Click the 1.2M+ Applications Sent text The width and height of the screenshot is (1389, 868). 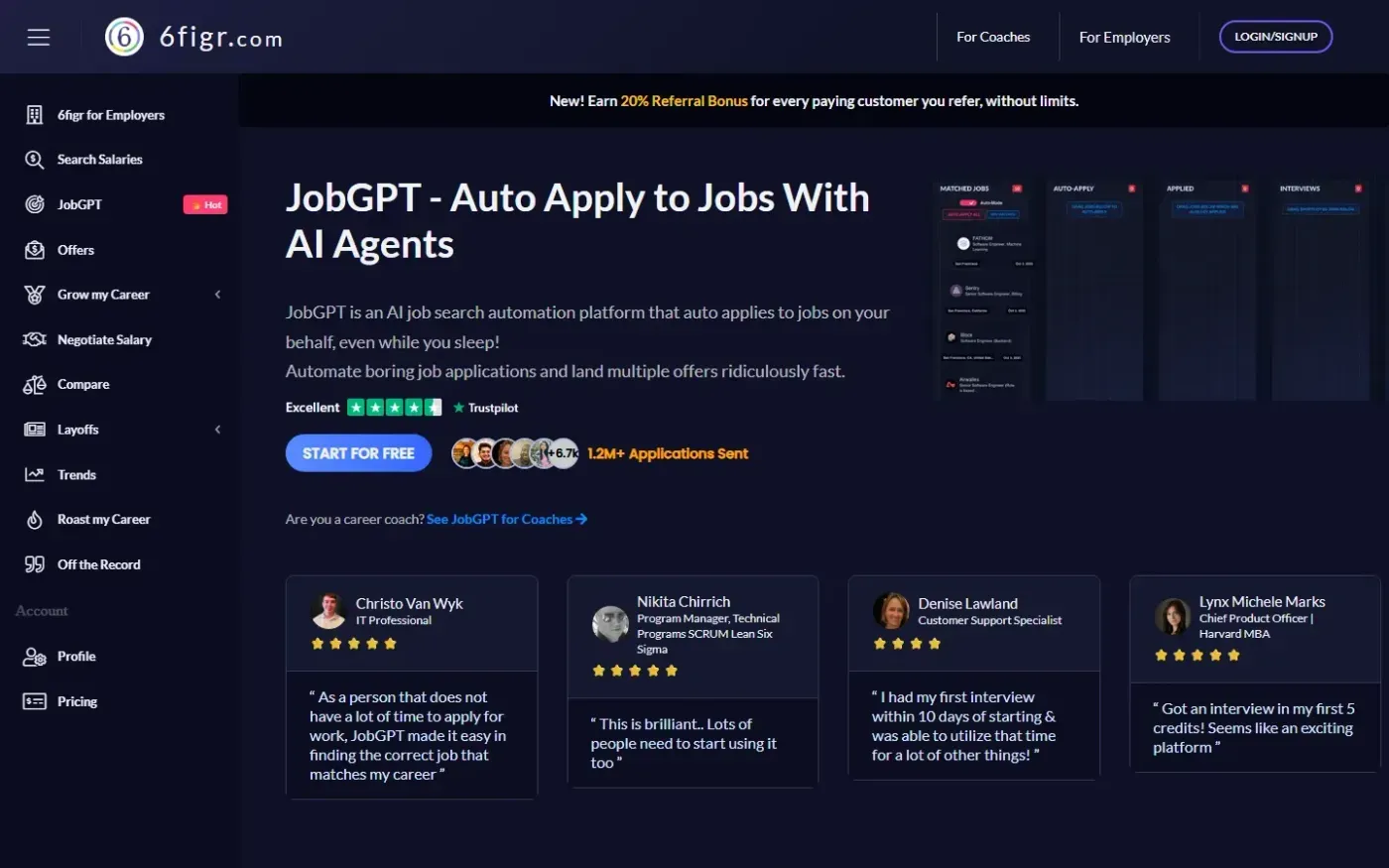(x=668, y=453)
